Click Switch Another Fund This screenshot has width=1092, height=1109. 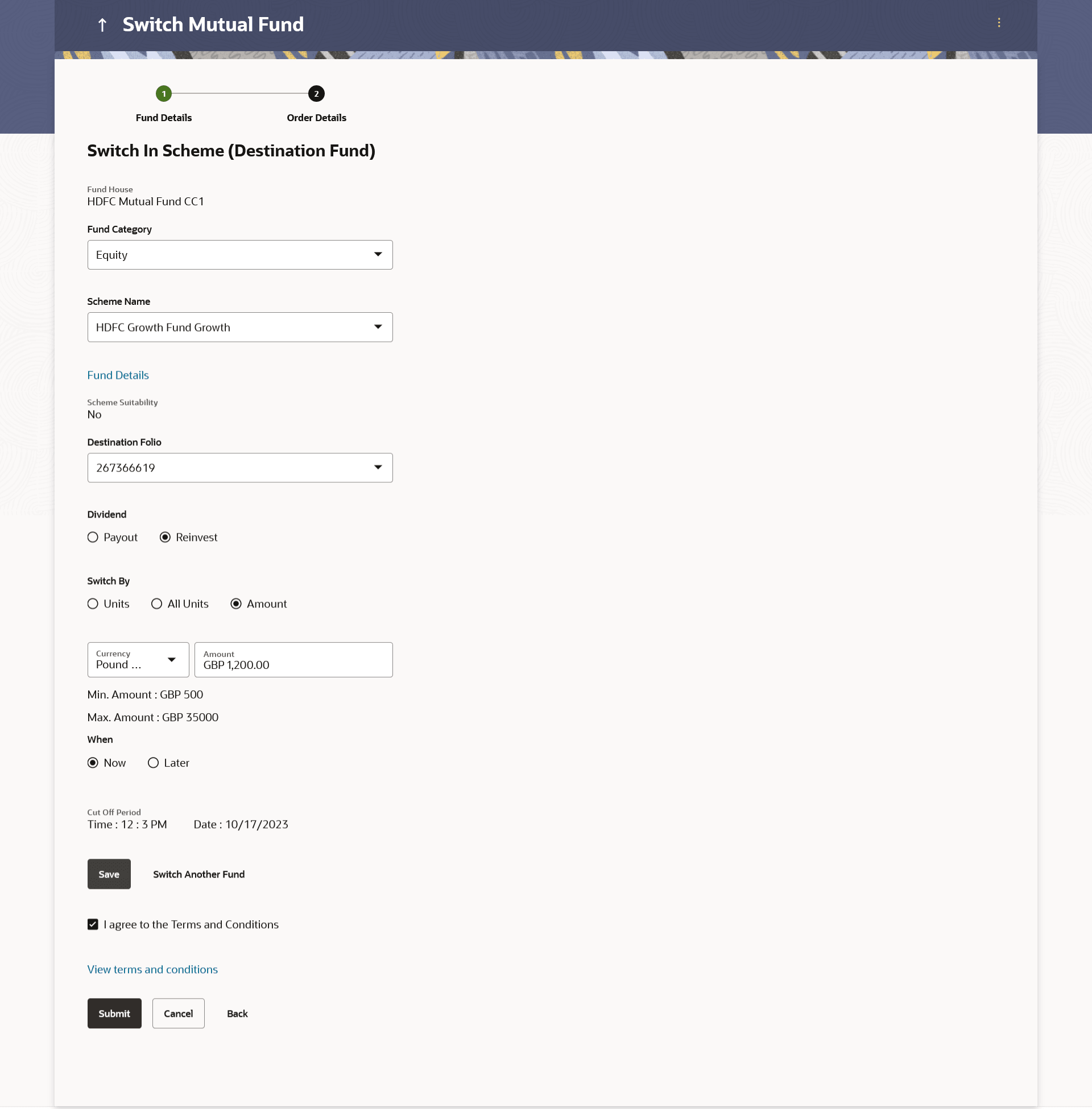click(198, 874)
